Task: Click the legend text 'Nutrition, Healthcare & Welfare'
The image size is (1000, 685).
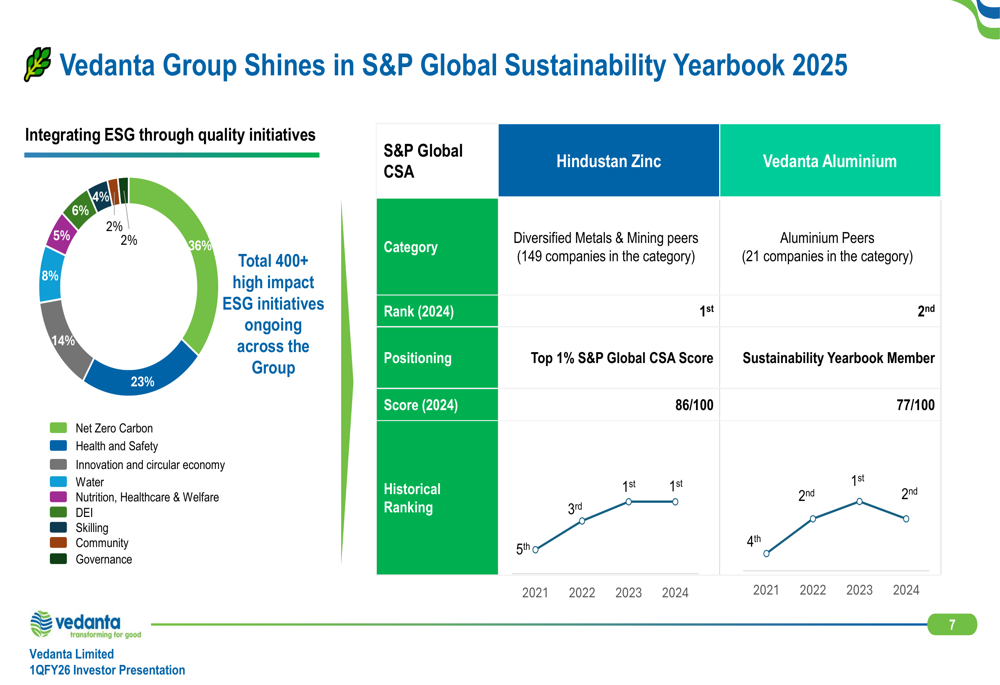Action: [x=147, y=497]
